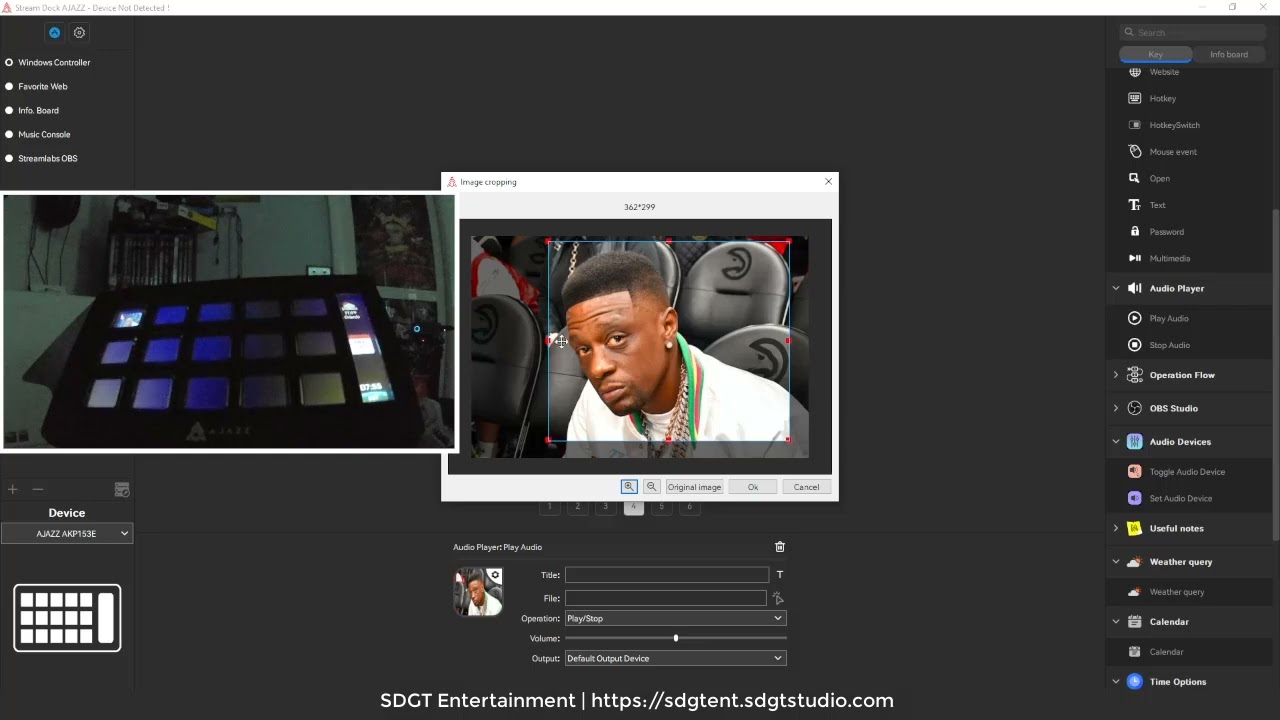Click the Password lock icon
1280x720 pixels.
coord(1134,231)
